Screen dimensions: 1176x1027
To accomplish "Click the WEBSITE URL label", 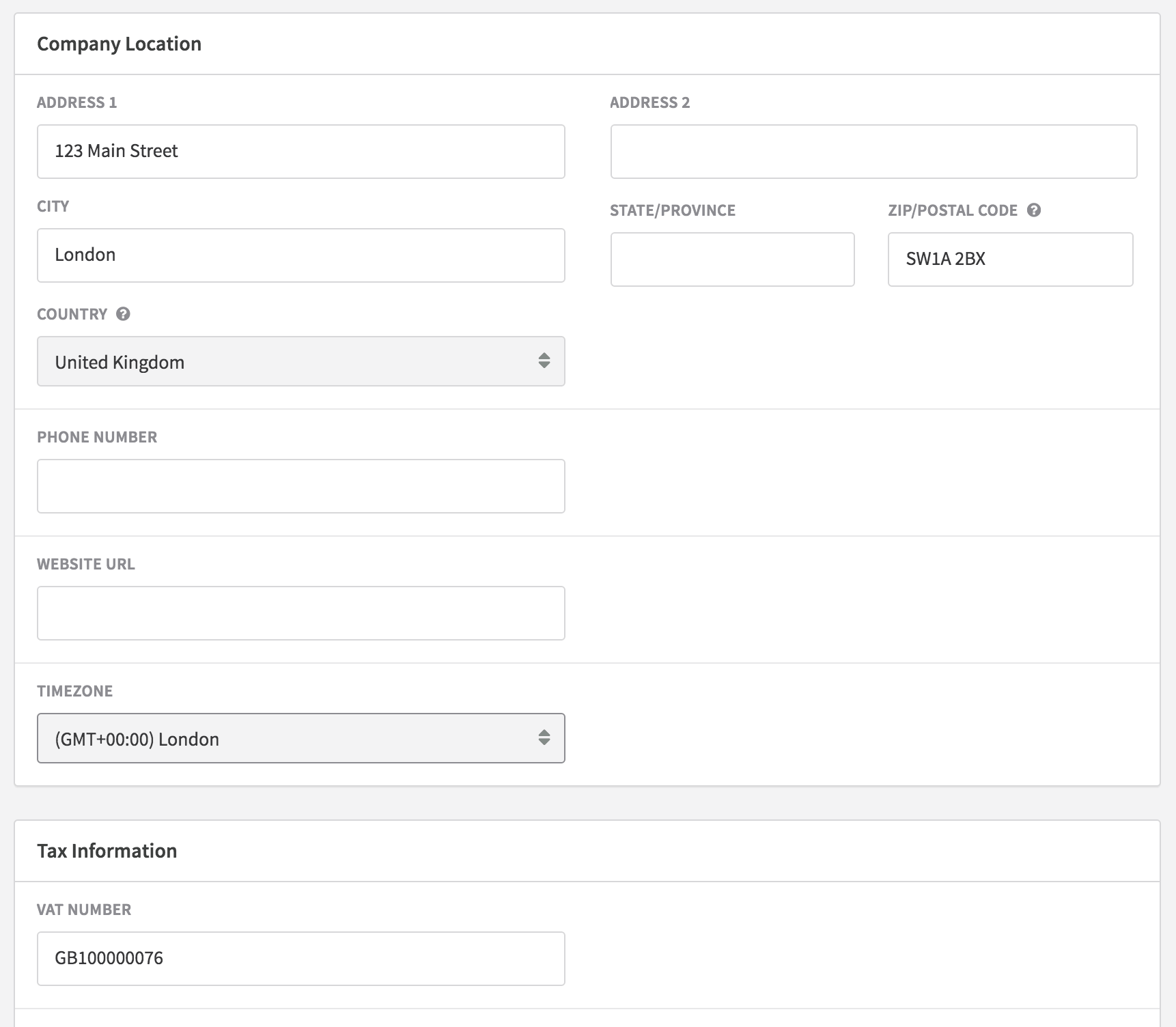I will 86,564.
